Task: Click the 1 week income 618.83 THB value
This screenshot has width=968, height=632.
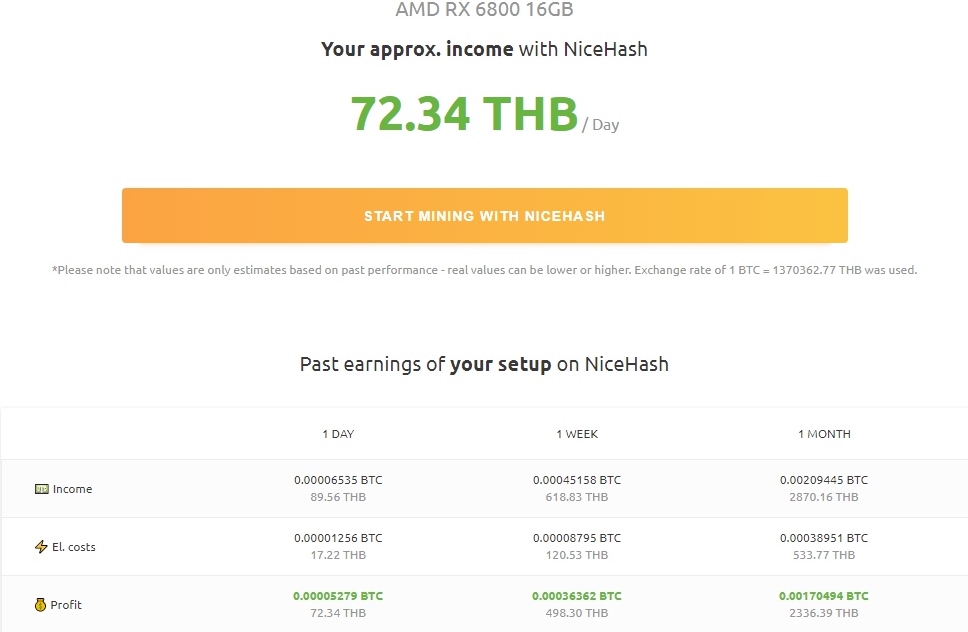Action: point(577,497)
